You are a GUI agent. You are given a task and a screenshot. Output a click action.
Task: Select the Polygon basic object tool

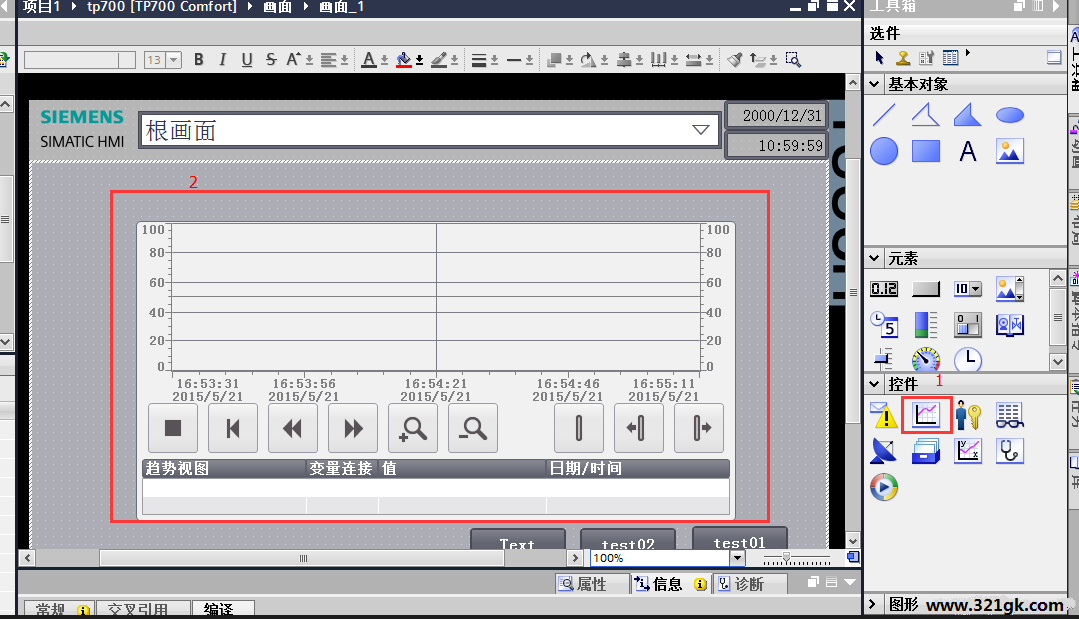pyautogui.click(x=968, y=115)
